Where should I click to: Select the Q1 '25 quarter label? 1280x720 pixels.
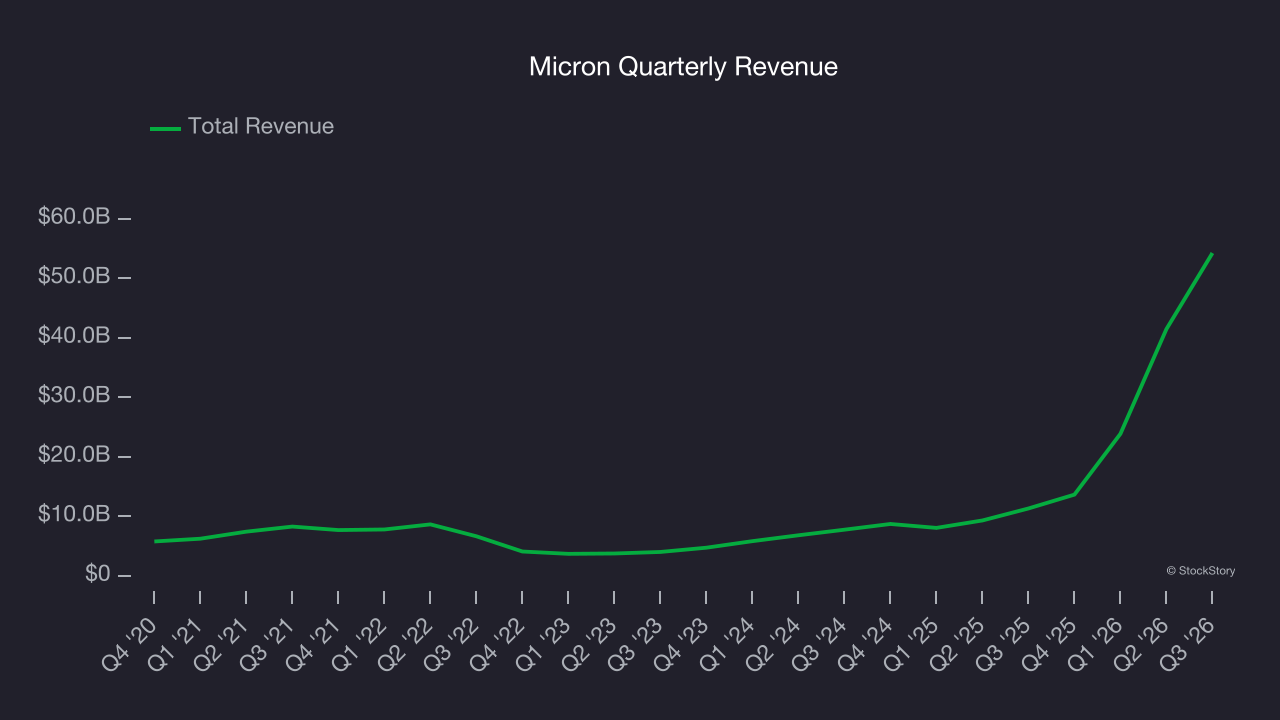coord(912,643)
